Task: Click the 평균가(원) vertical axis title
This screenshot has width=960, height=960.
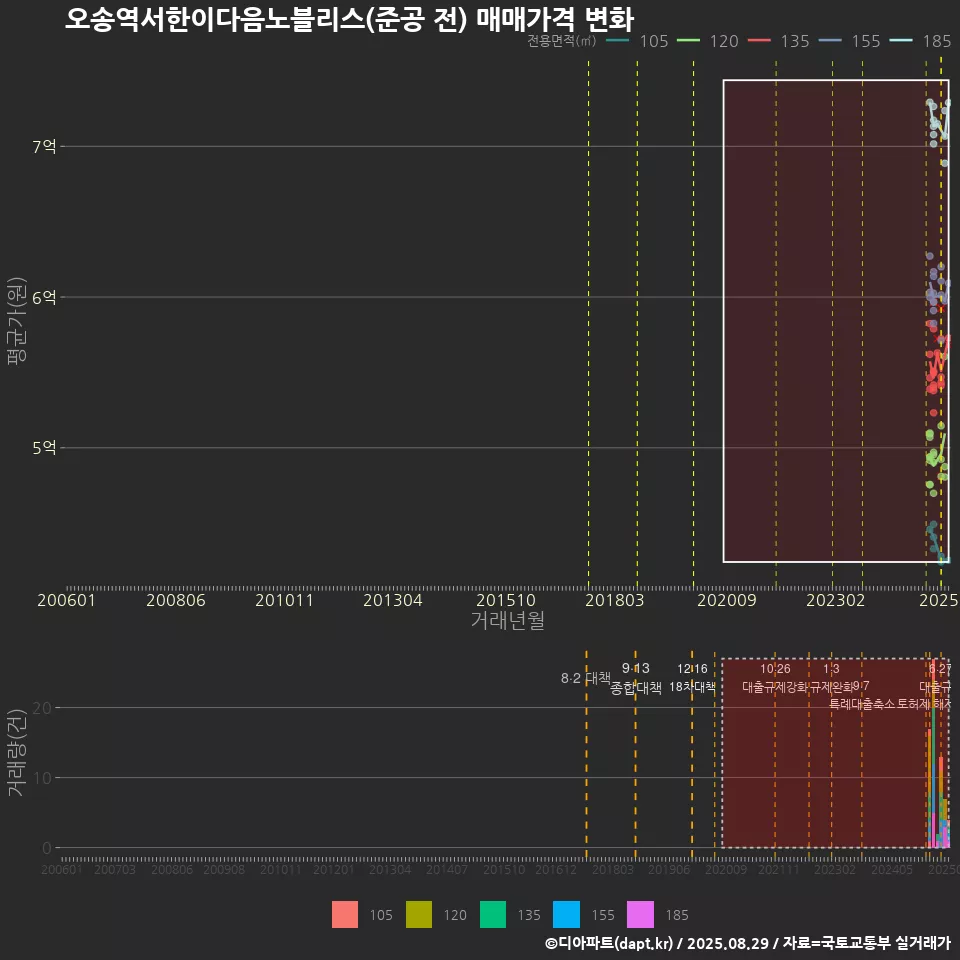Action: tap(17, 321)
